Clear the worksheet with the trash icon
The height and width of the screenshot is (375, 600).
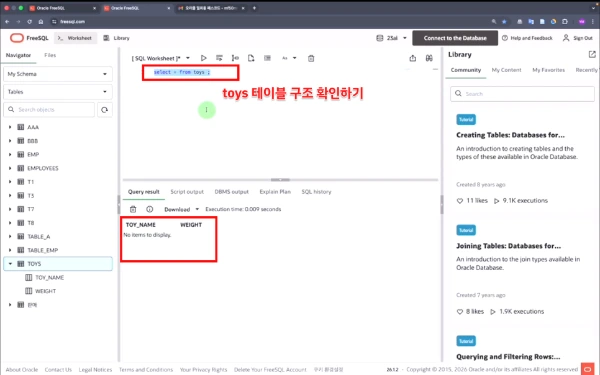[311, 58]
